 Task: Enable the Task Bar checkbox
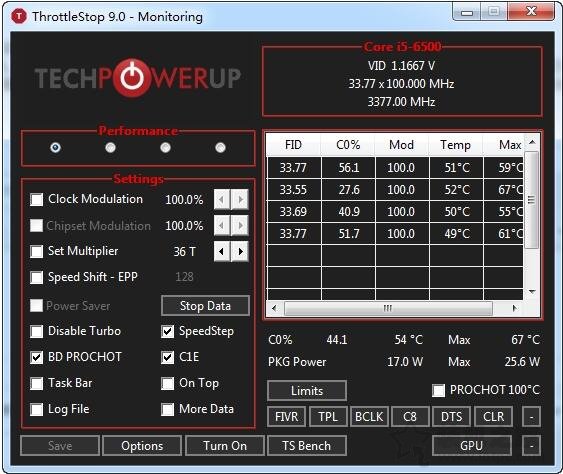(37, 384)
